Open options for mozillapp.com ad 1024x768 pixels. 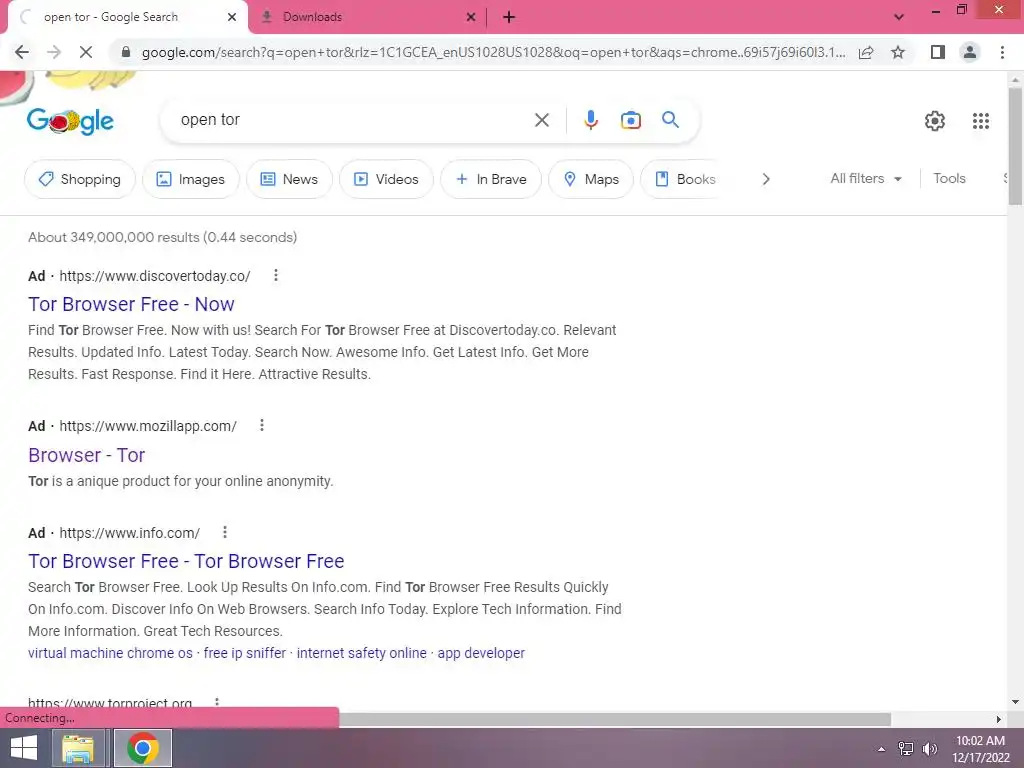point(261,426)
